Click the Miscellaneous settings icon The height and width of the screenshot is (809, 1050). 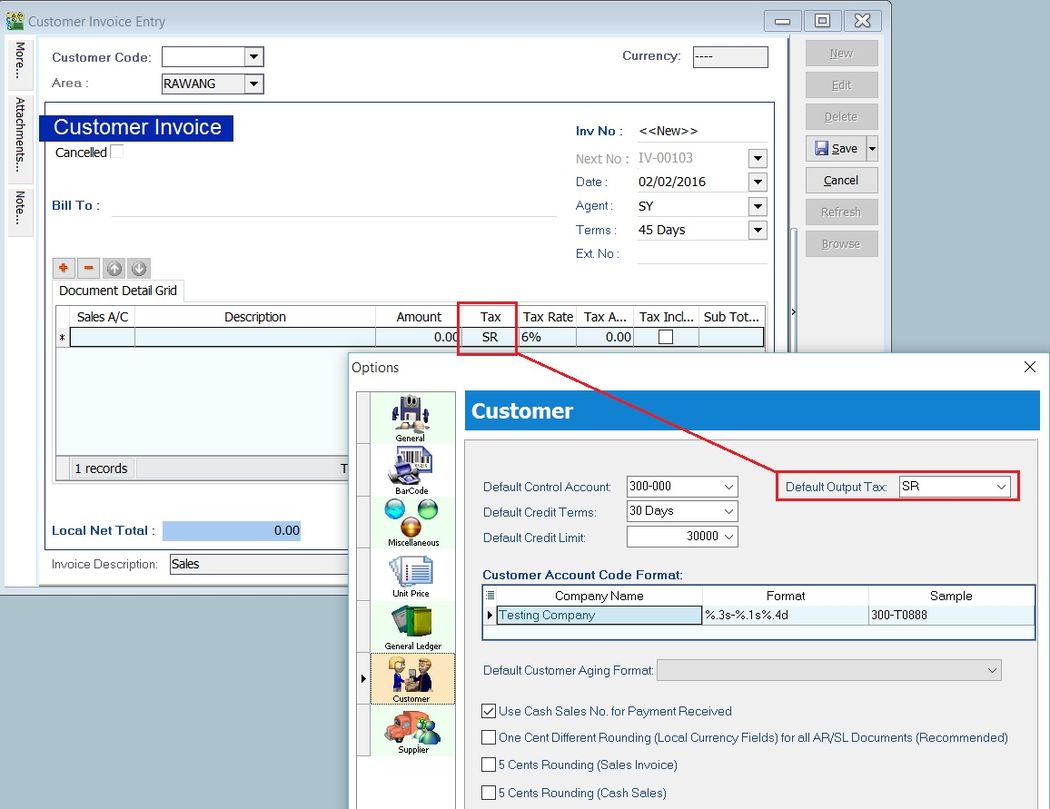(x=413, y=520)
